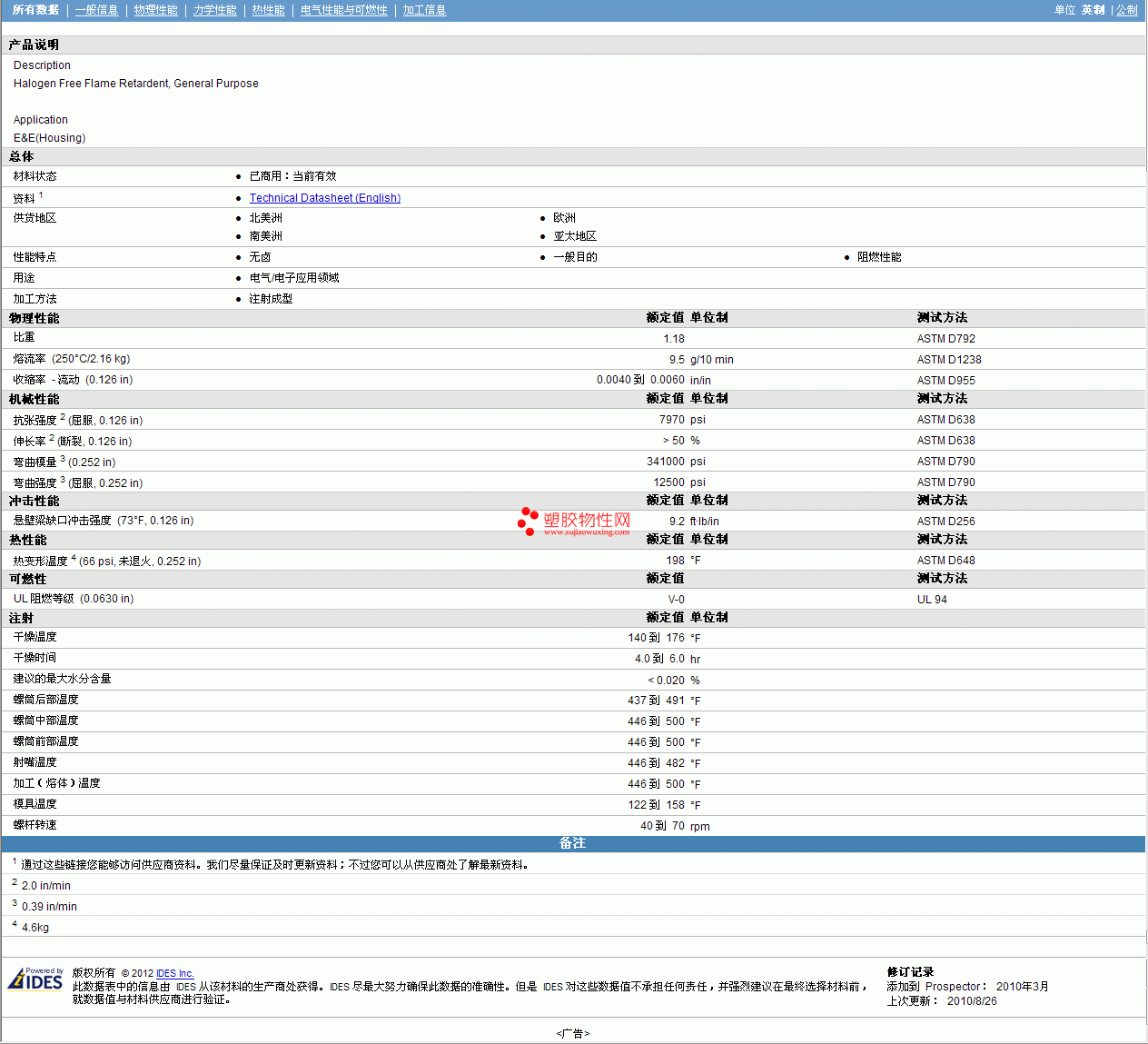Click the ASTM D1238 test method
1148x1044 pixels.
949,360
